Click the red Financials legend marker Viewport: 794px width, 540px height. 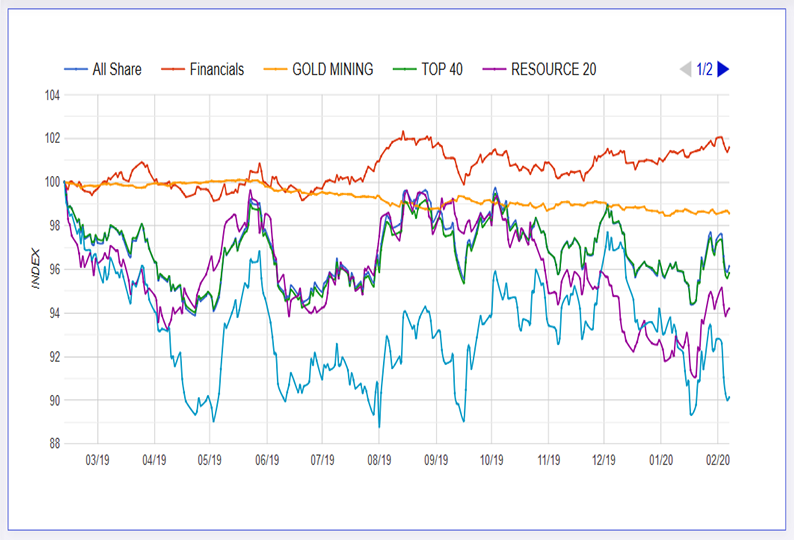(173, 70)
